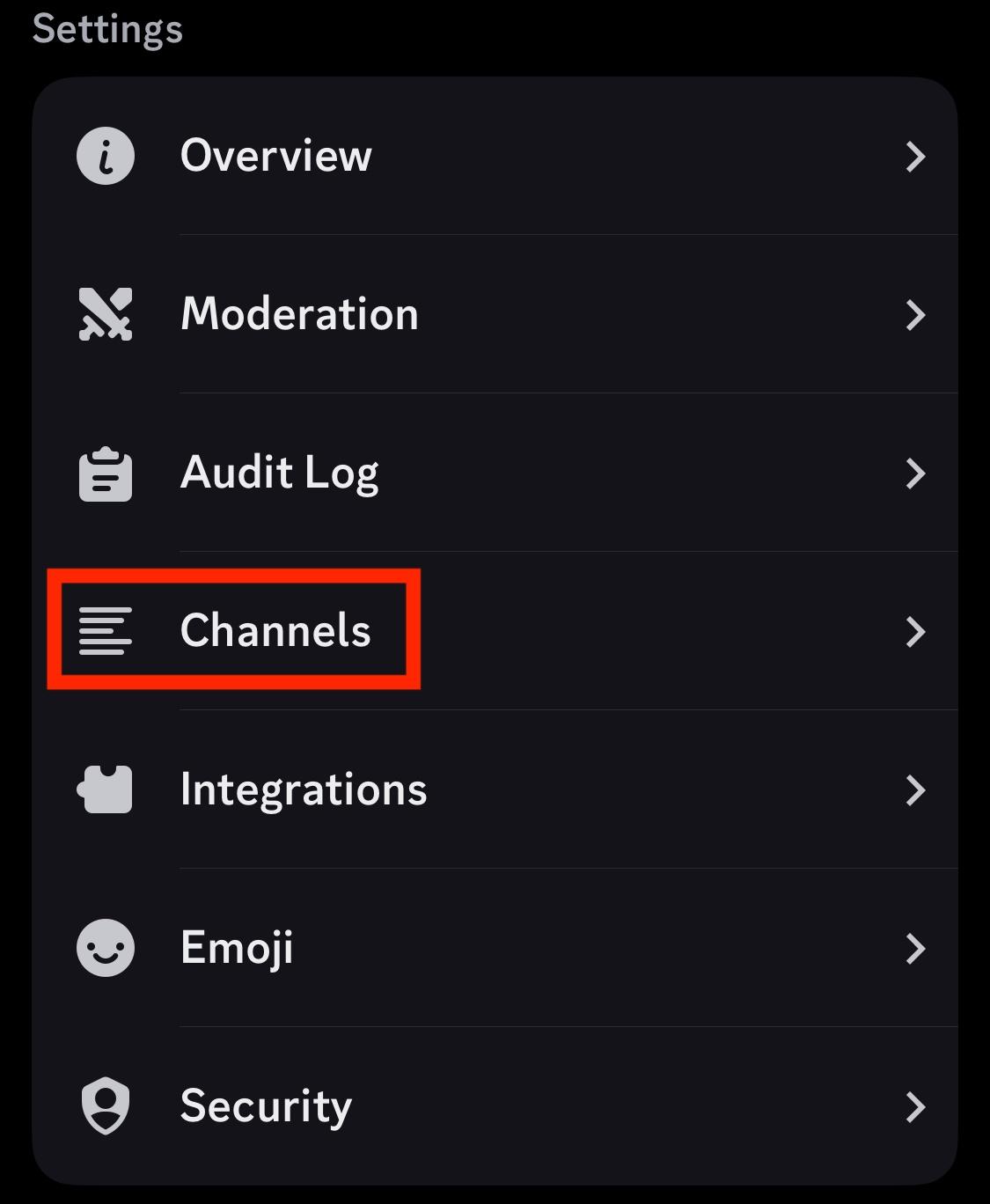Expand the Audit Log row chevron

click(916, 474)
